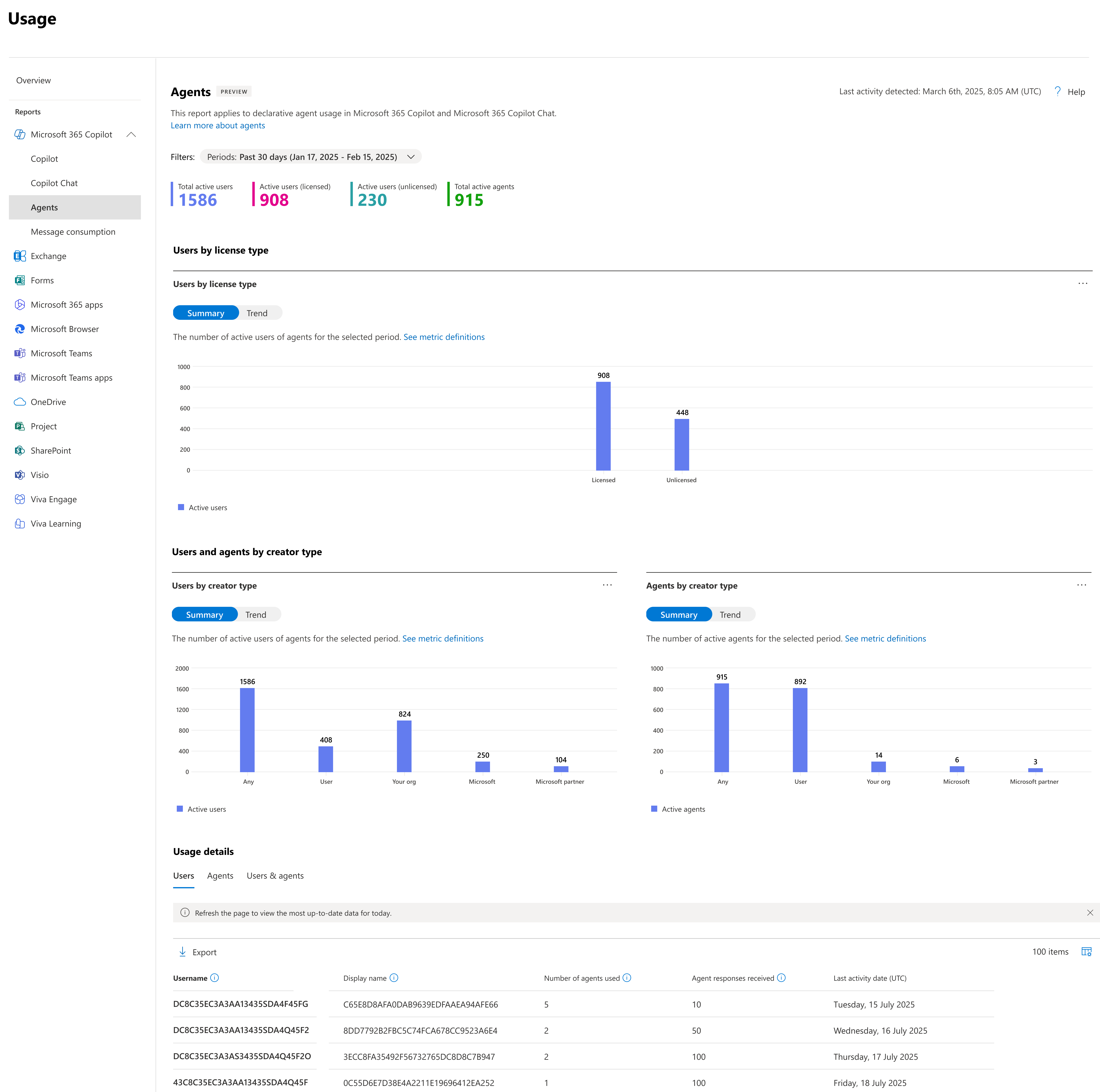Screen dimensions: 1100x1092
Task: Sort by Last activity date (UTC) header
Action: point(870,978)
